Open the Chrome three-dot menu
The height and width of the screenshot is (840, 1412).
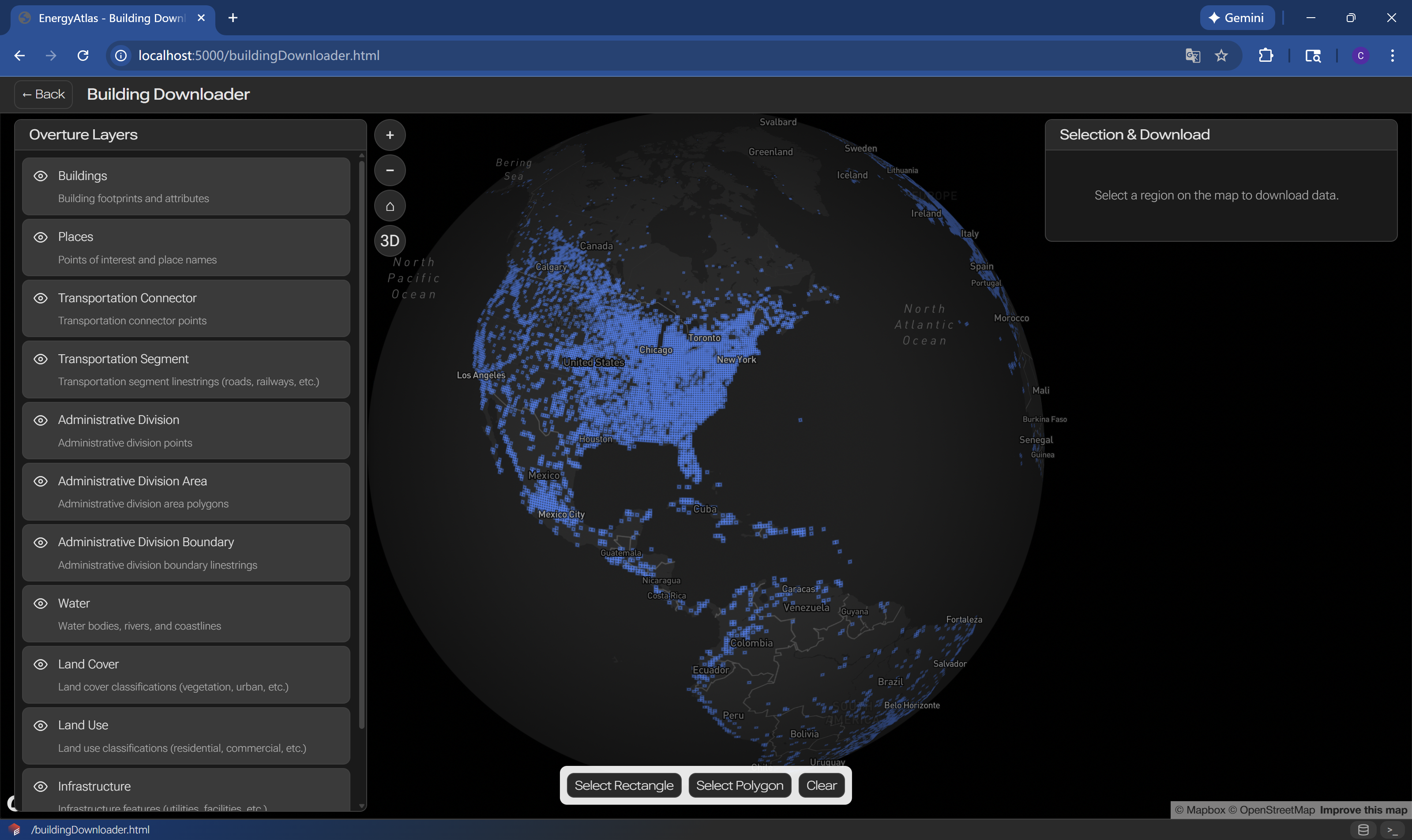click(1393, 55)
